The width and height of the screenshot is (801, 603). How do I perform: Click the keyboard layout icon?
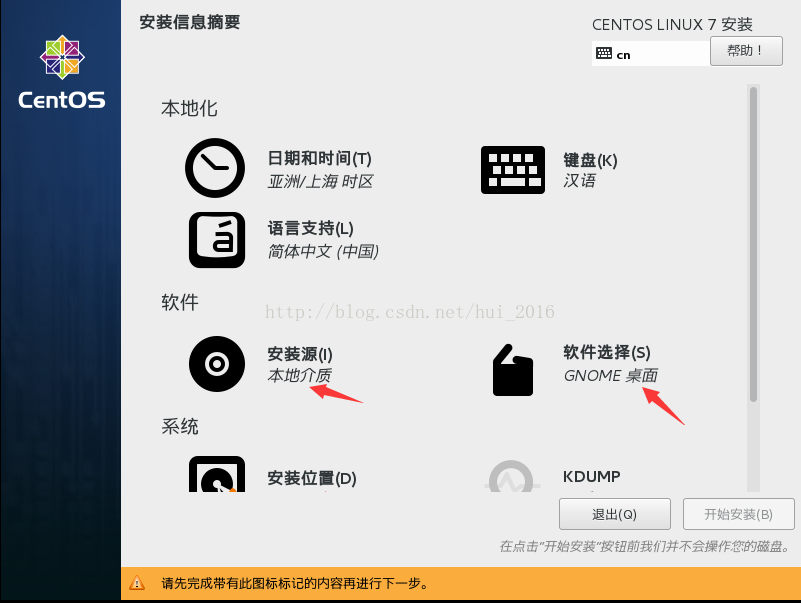coord(513,170)
